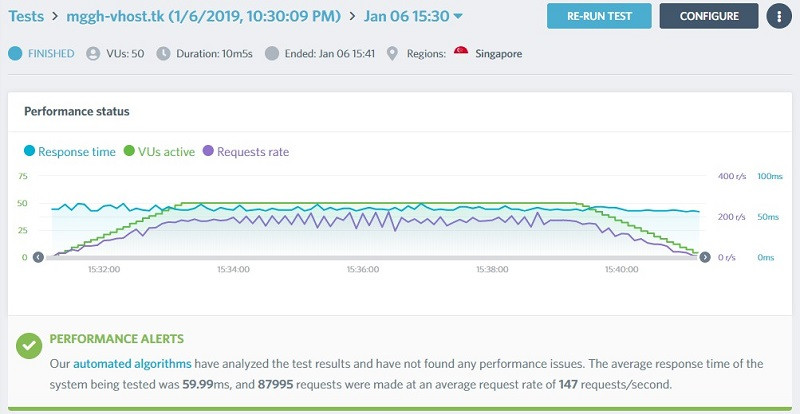Click the 15:40:00 time axis label
800x414 pixels.
pos(621,270)
